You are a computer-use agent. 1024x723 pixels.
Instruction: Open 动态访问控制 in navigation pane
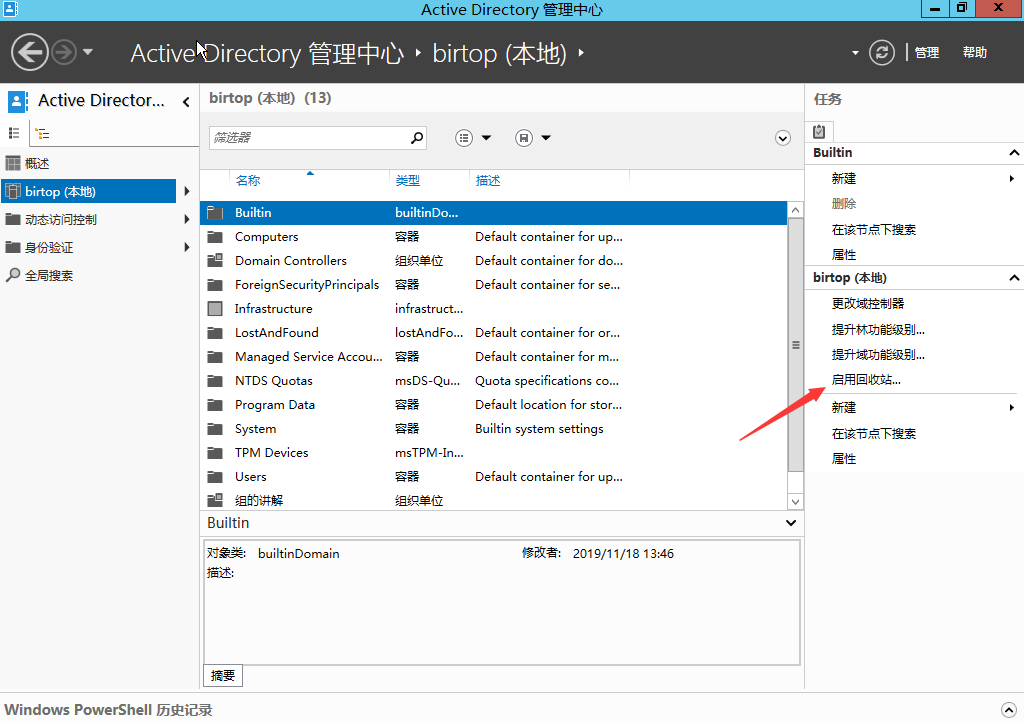pos(60,219)
